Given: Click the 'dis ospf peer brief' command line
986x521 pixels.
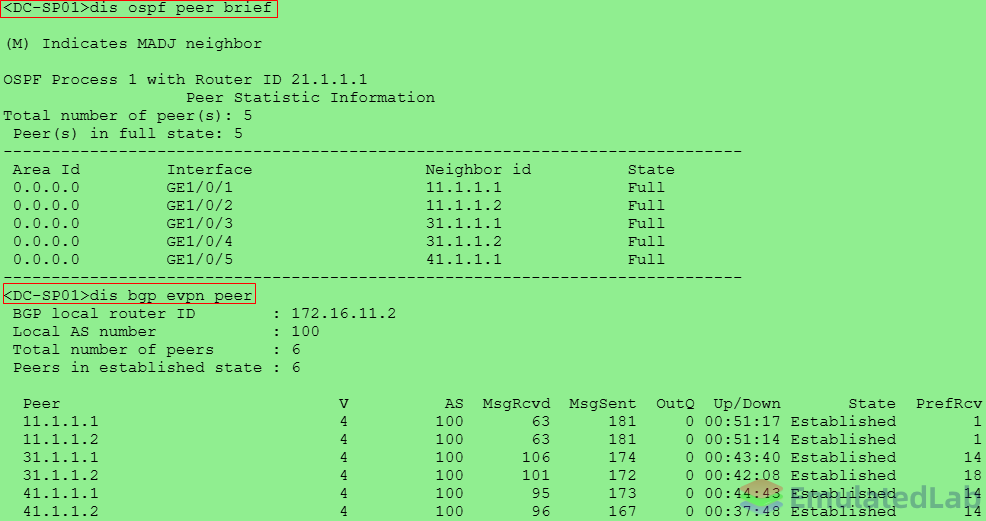Looking at the screenshot, I should (x=139, y=9).
